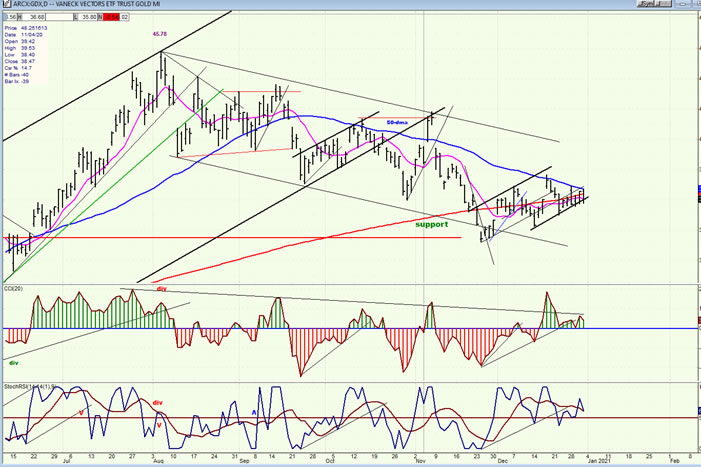Click the red 'div' label in the CCI panel

pos(160,288)
